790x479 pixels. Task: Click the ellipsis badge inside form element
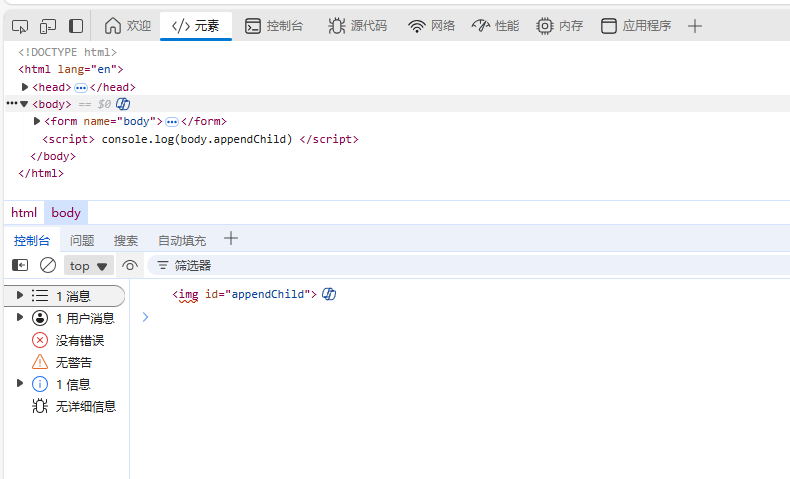tap(172, 122)
